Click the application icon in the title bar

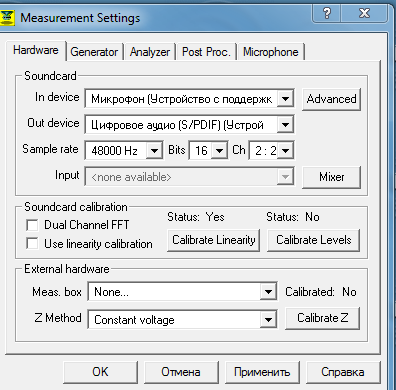[x=7, y=17]
